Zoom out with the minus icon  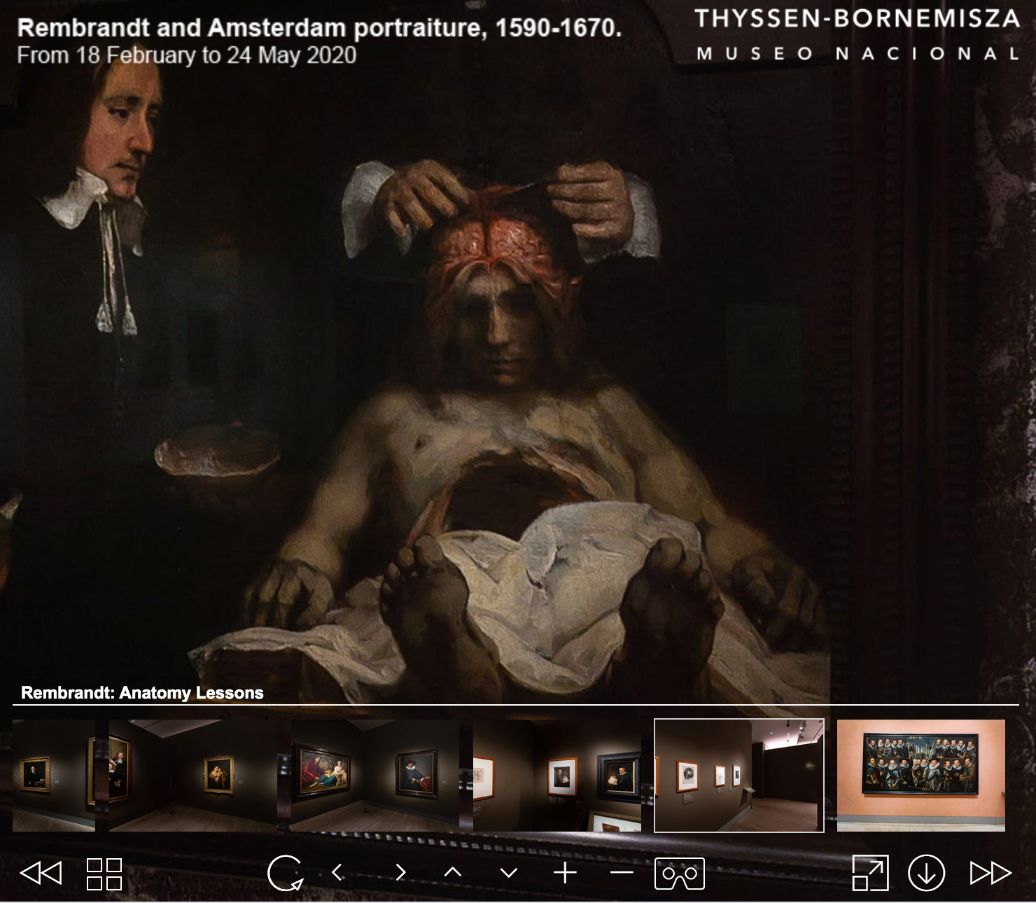[x=621, y=873]
